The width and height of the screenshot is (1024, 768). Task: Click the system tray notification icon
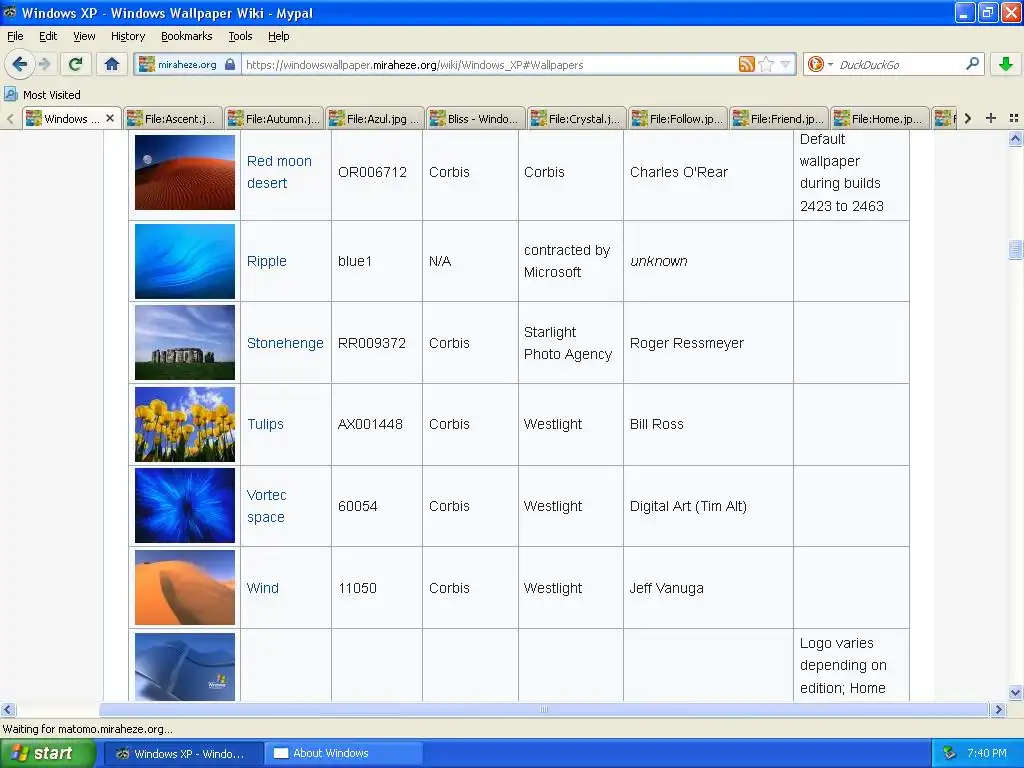click(x=950, y=753)
